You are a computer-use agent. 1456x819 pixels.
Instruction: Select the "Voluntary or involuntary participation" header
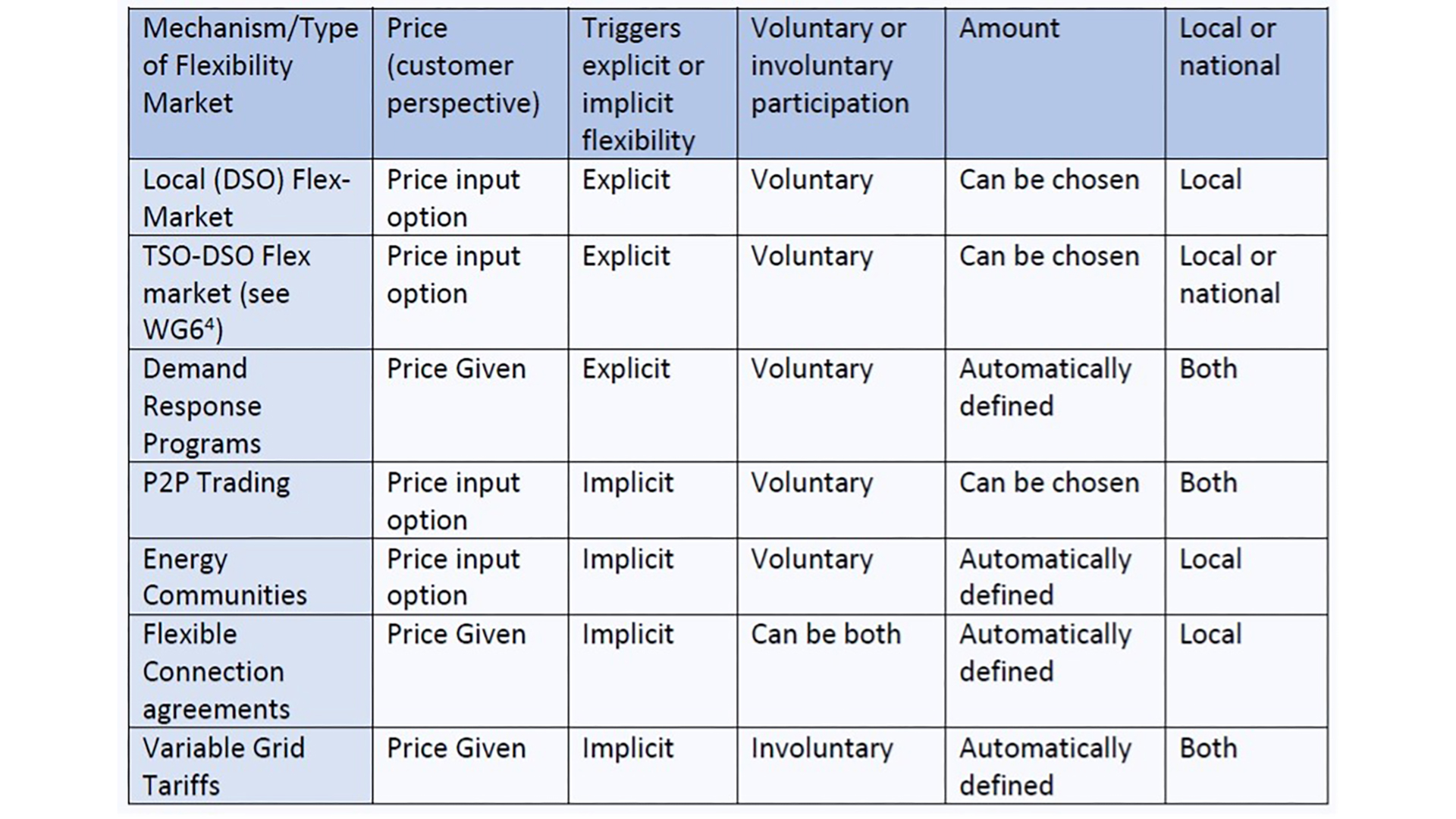[830, 66]
